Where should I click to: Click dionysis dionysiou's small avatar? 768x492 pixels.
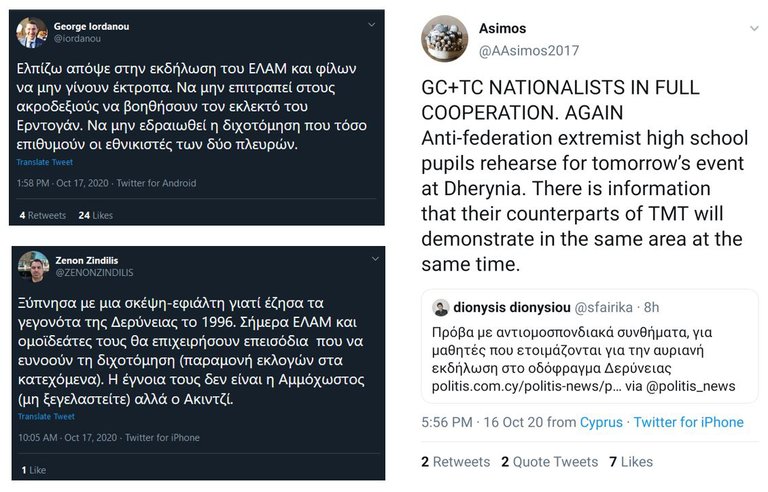pyautogui.click(x=441, y=307)
